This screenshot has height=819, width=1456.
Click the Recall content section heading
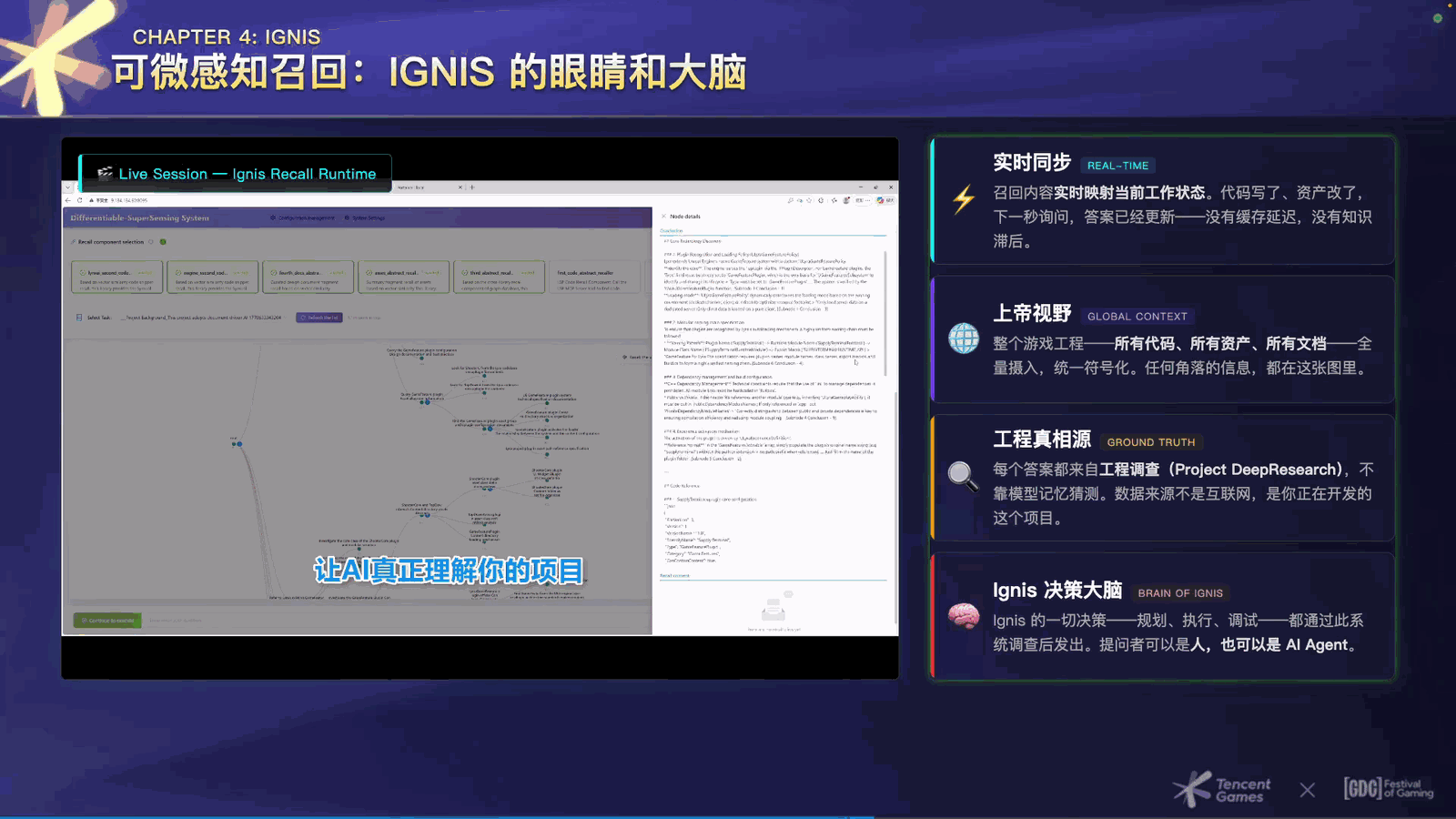tap(674, 575)
